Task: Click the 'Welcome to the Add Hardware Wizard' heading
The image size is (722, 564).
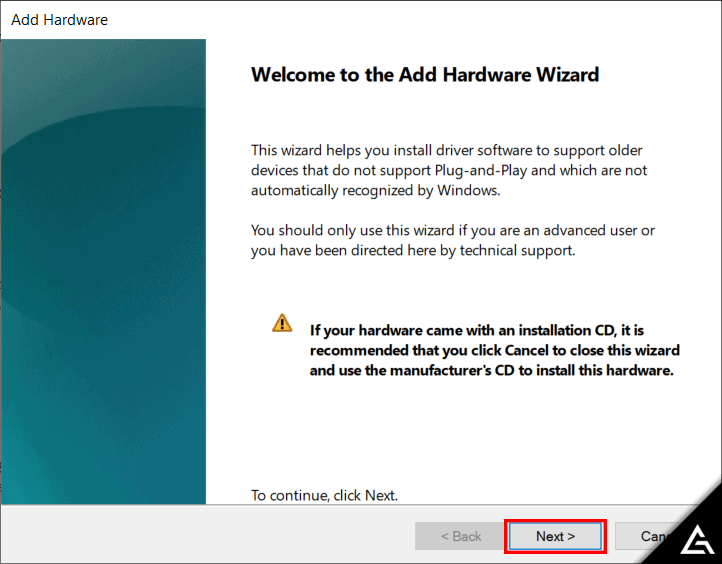Action: (x=425, y=75)
